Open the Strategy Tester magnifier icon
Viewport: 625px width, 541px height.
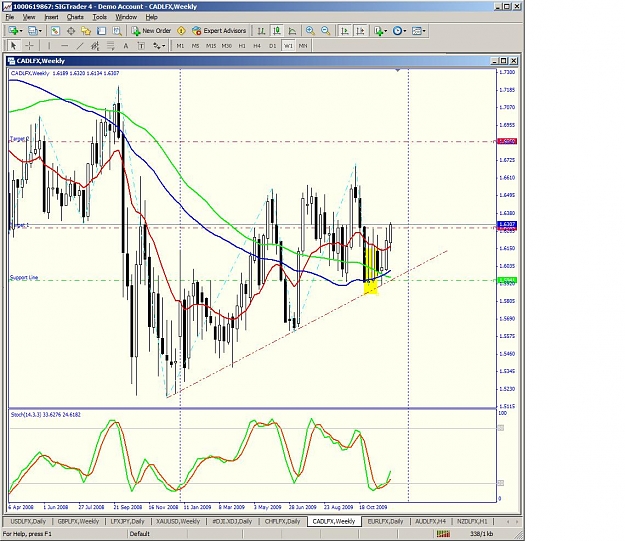tap(117, 31)
